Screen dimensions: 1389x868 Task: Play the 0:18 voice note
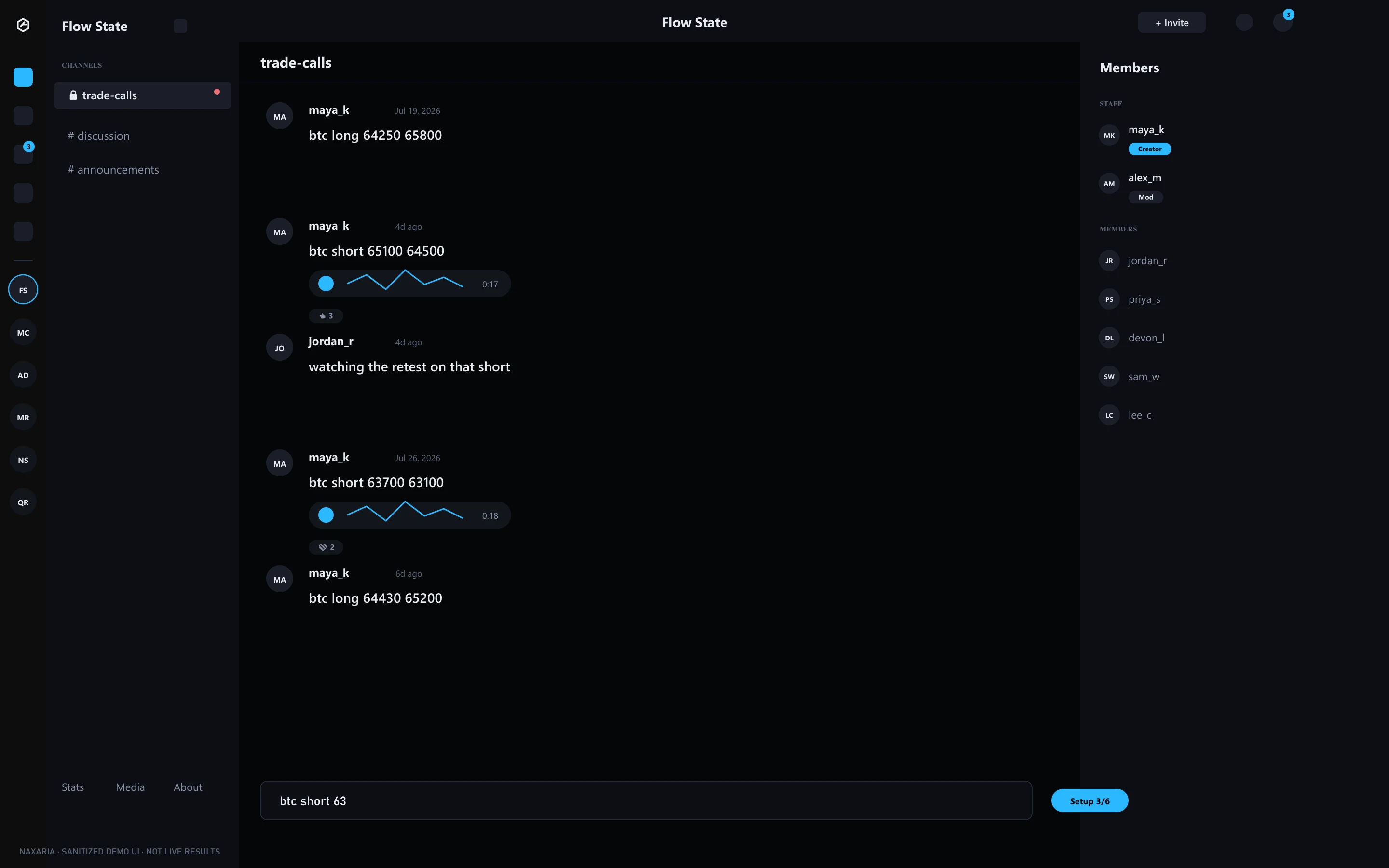[326, 515]
